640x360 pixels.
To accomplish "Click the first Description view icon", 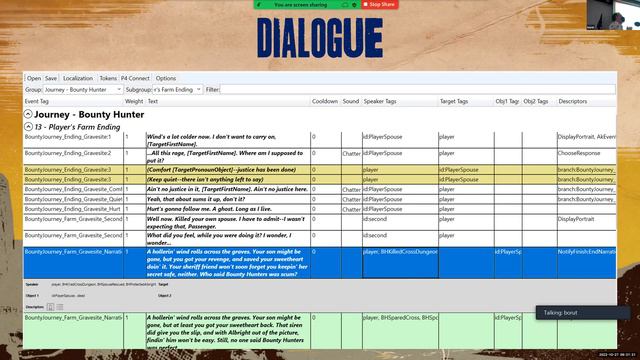I will point(51,307).
